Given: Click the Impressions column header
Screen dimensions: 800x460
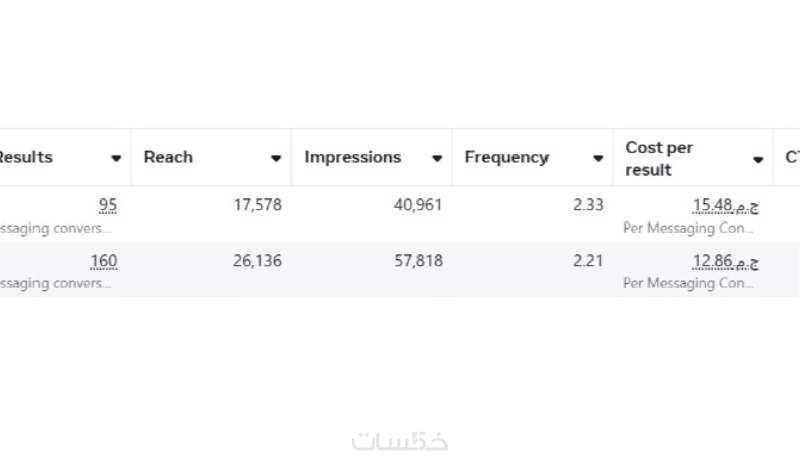Looking at the screenshot, I should [352, 157].
